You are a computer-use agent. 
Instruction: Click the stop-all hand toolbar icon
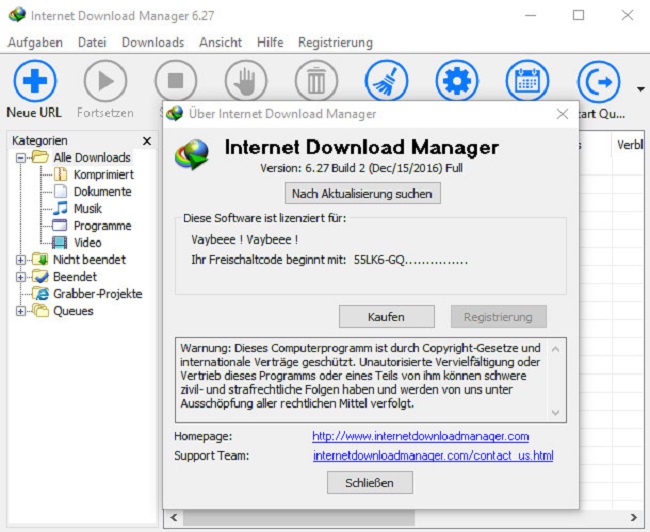pos(246,81)
